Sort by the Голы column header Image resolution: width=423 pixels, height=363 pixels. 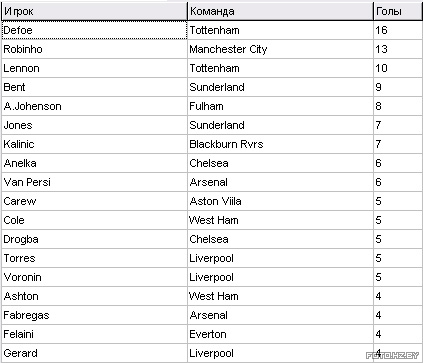398,11
